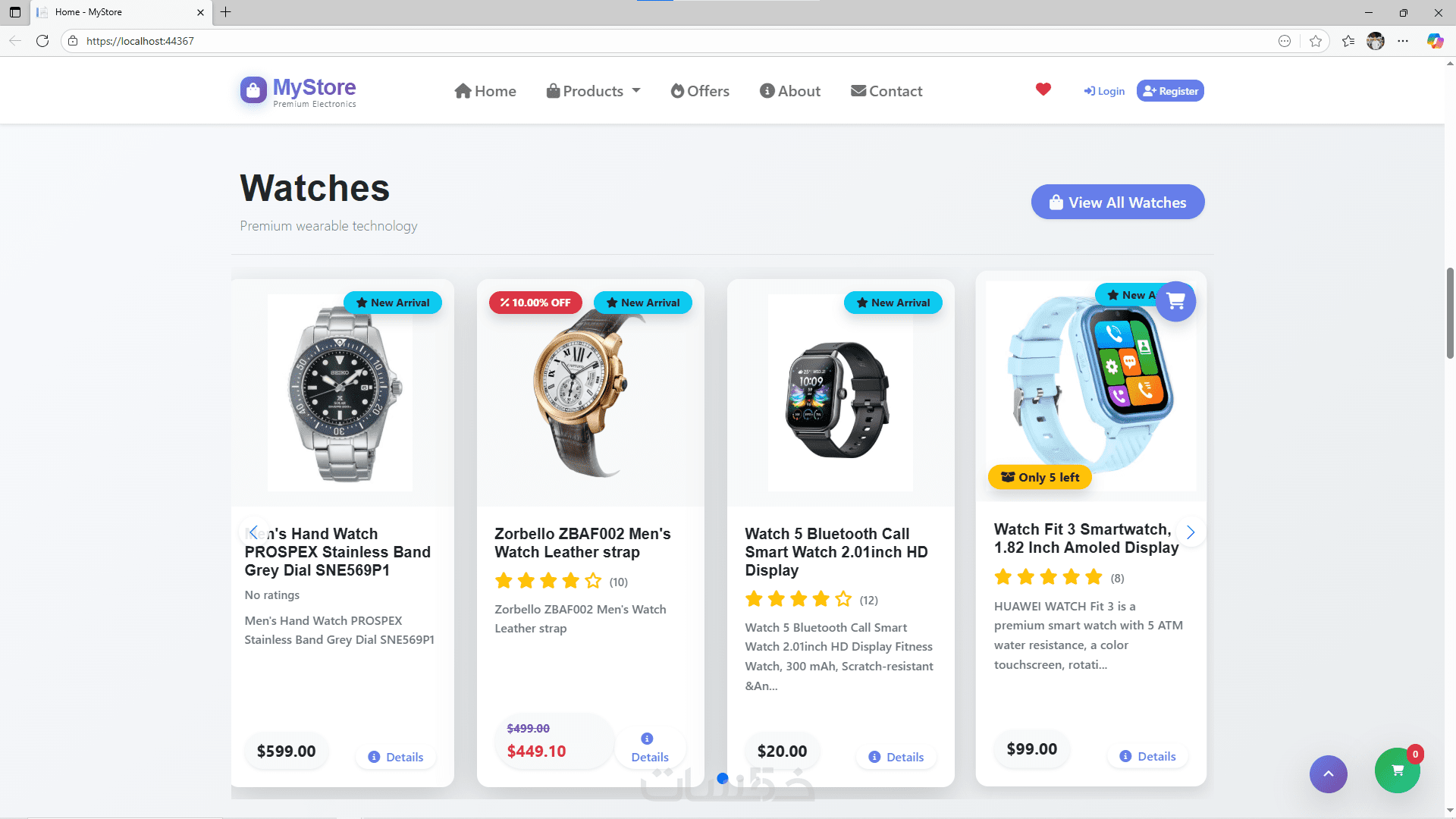
Task: Open the green floating cart button
Action: pos(1397,770)
